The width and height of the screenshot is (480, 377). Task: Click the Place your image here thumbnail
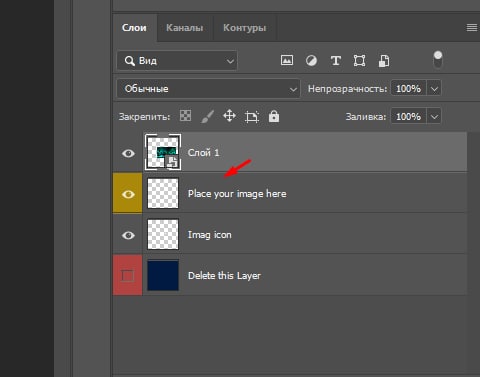click(163, 193)
